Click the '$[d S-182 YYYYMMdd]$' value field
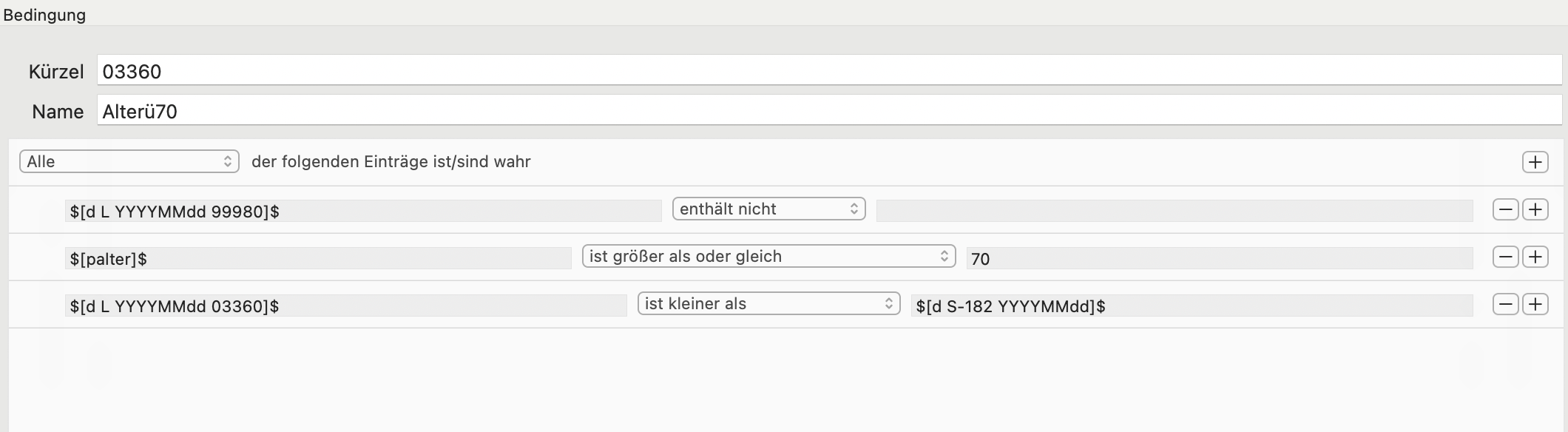This screenshot has width=1568, height=432. [1192, 306]
